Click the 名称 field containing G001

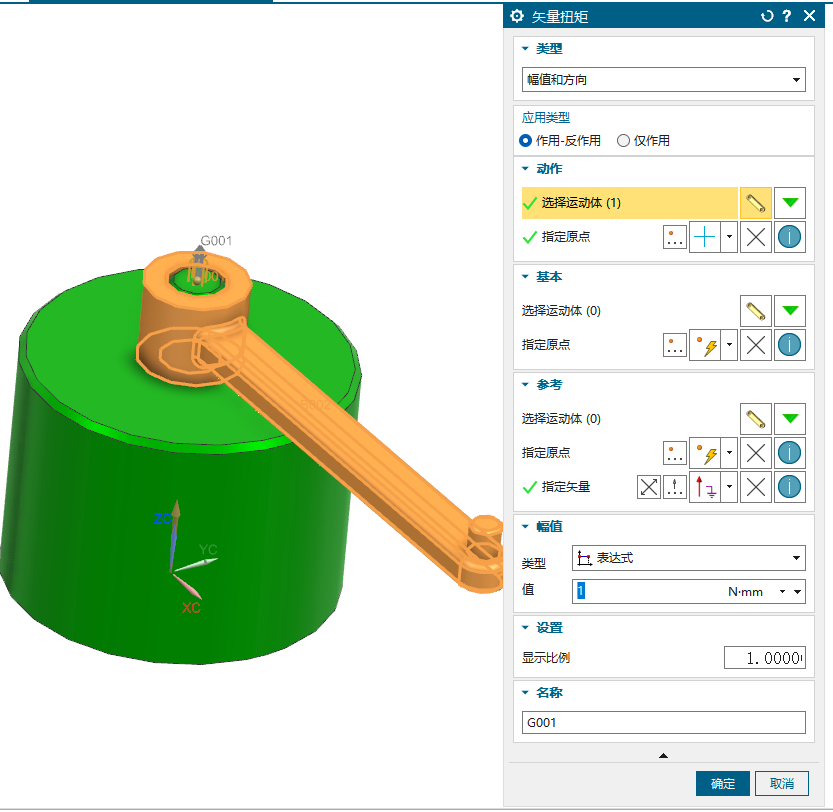663,723
